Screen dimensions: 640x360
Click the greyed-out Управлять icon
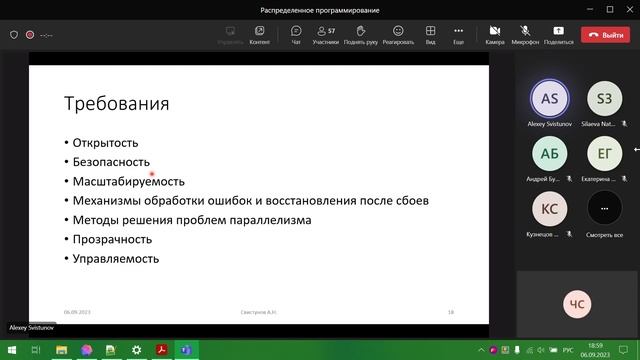pos(230,35)
